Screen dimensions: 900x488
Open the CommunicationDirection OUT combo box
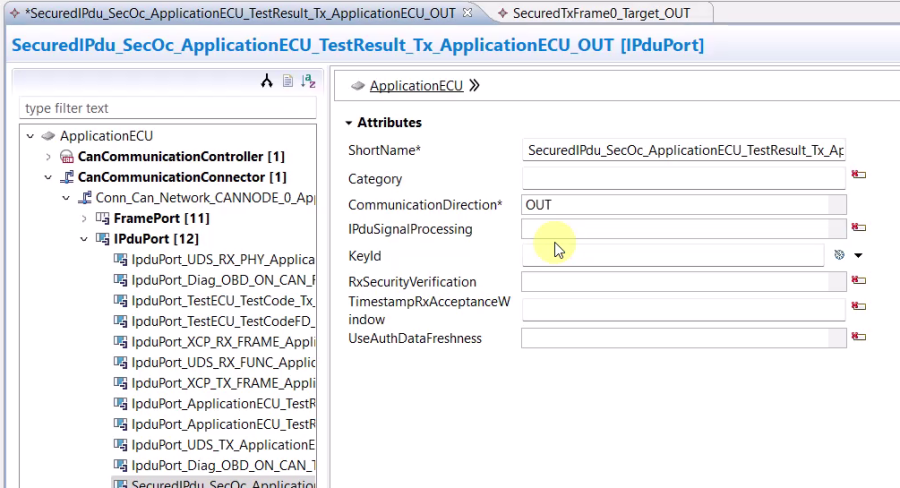point(684,205)
